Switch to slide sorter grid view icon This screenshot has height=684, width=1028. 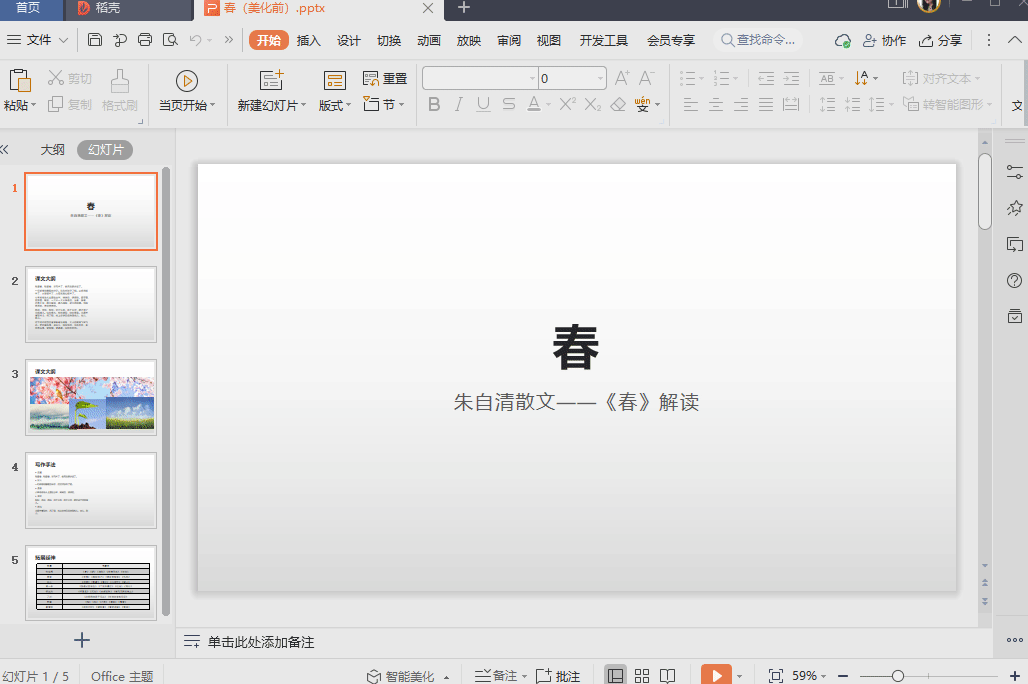pos(642,675)
